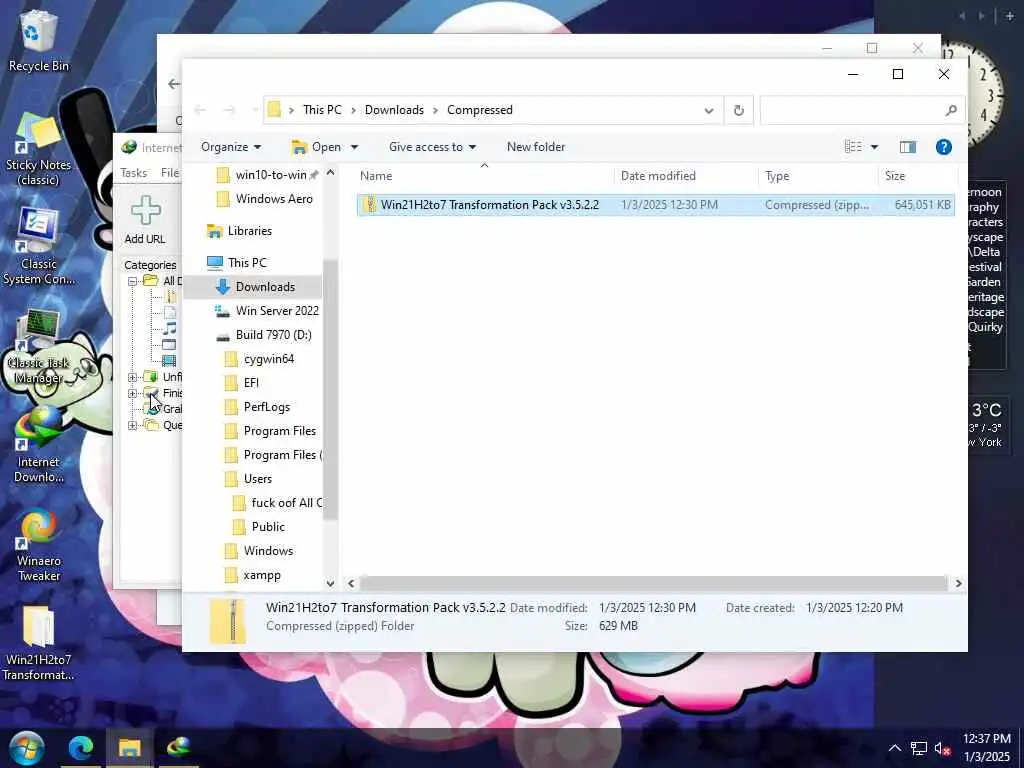The height and width of the screenshot is (768, 1024).
Task: Toggle the preview pane icon in Explorer
Action: (x=908, y=147)
